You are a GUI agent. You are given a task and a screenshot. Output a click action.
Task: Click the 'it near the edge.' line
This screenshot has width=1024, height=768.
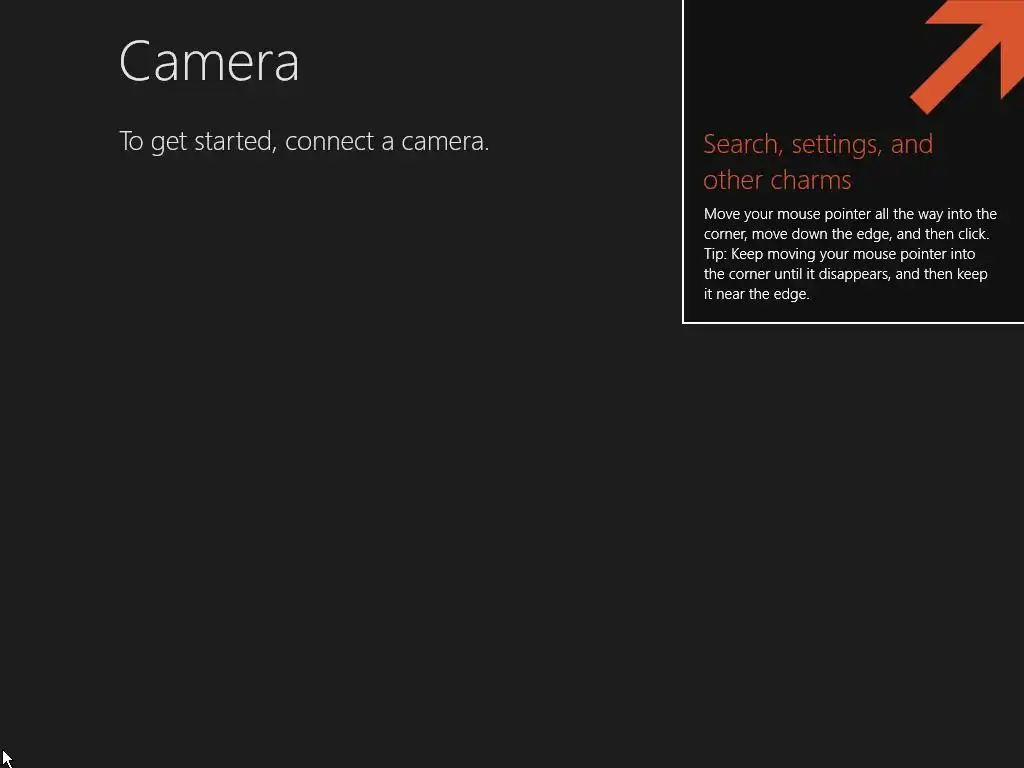coord(756,294)
